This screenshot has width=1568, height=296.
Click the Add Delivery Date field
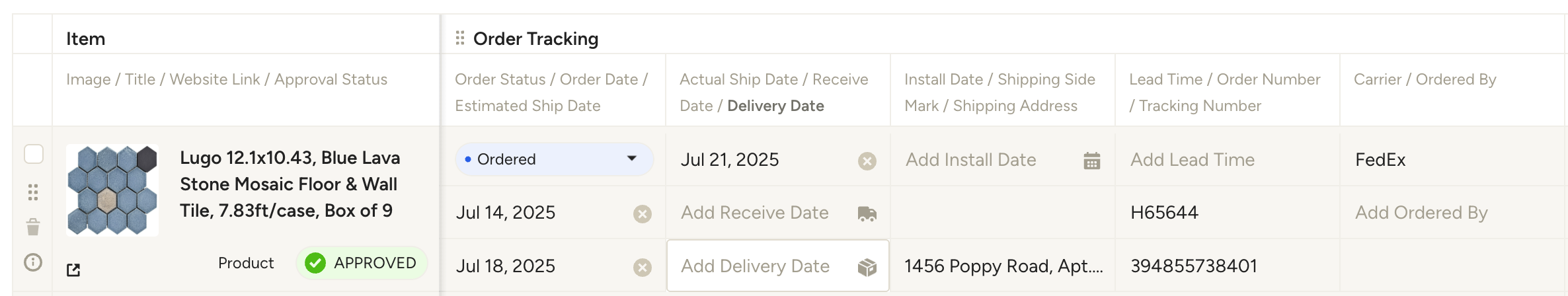pyautogui.click(x=755, y=266)
